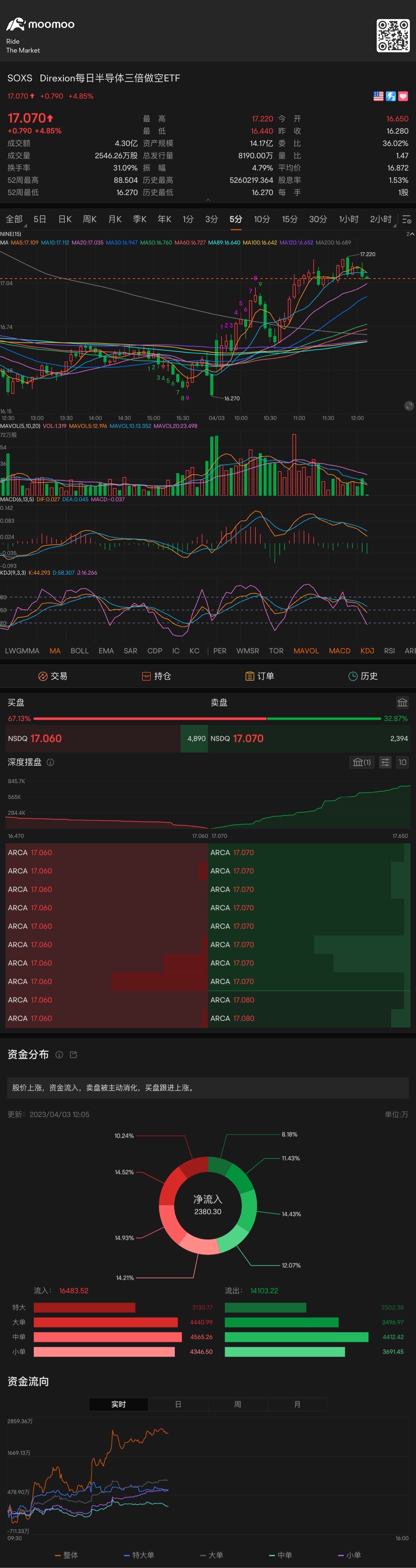Tap the moomoo logo icon

[x=16, y=24]
